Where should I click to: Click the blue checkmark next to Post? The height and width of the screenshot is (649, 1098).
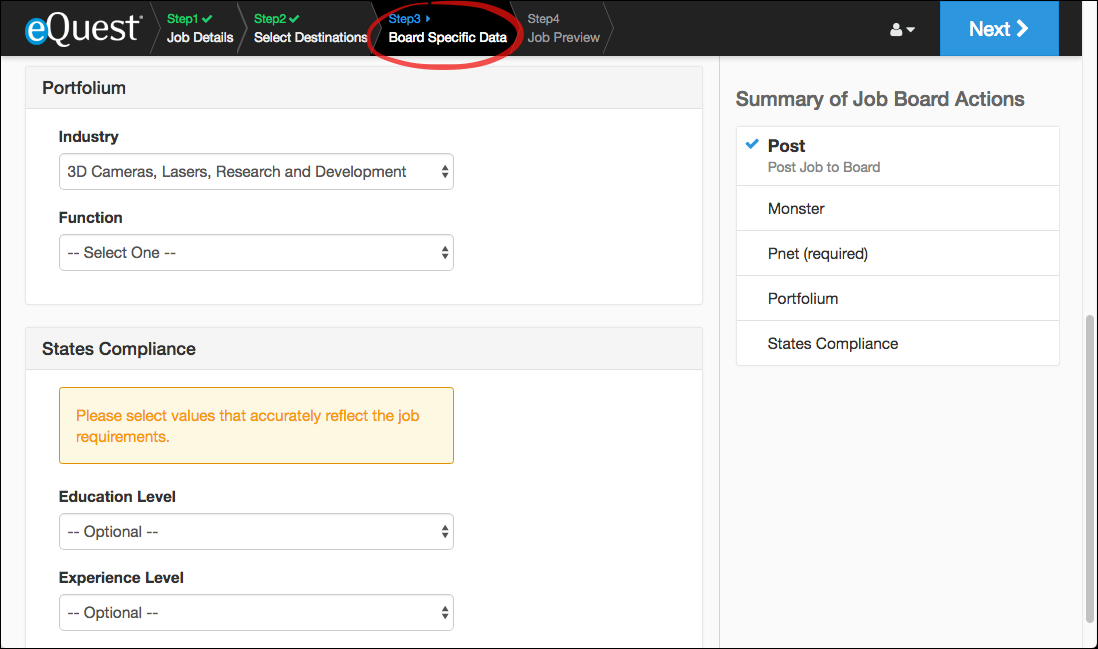pos(752,144)
